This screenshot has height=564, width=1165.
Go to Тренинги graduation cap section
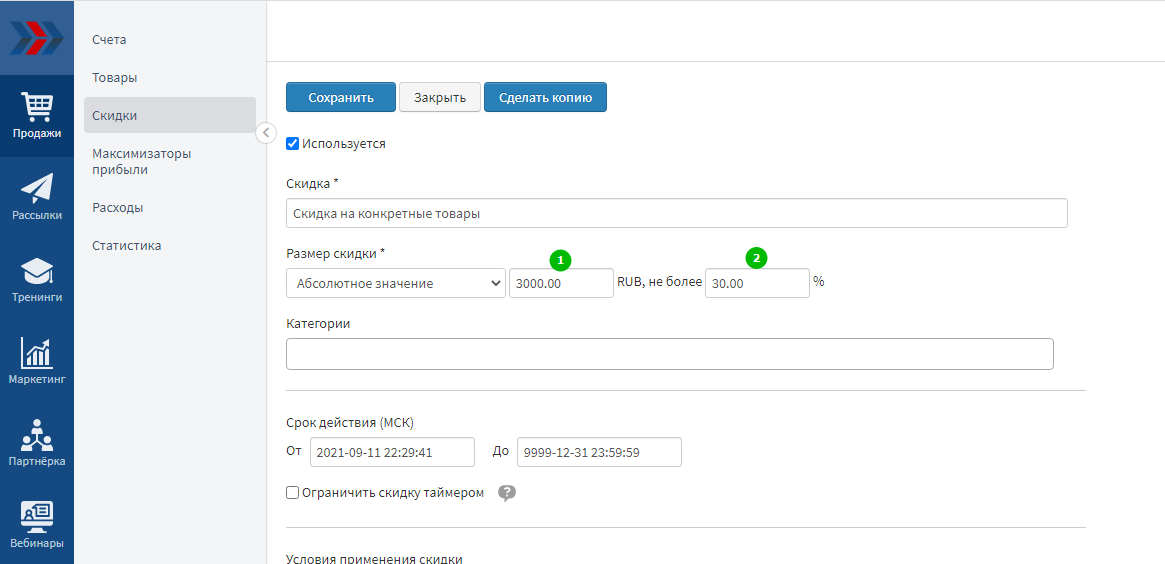pos(37,279)
